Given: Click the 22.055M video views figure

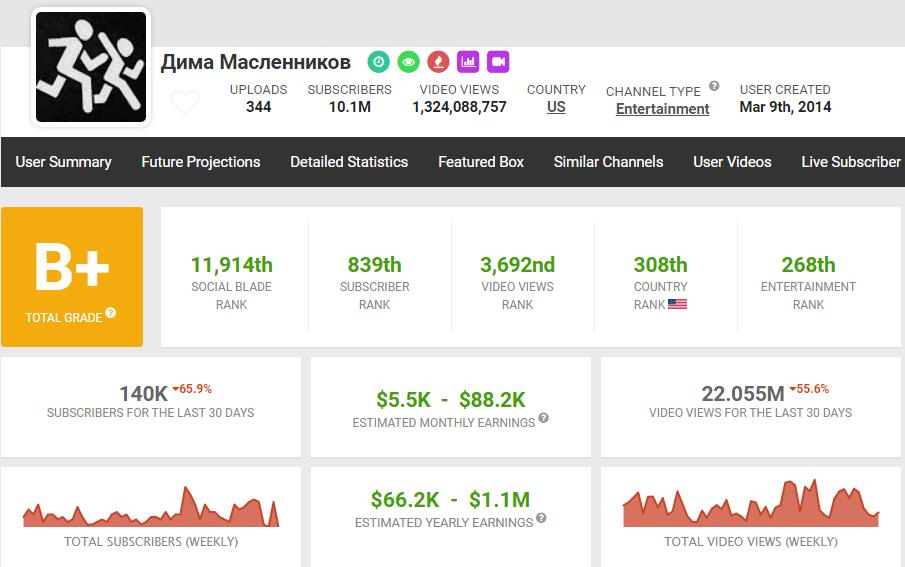Looking at the screenshot, I should (x=743, y=394).
